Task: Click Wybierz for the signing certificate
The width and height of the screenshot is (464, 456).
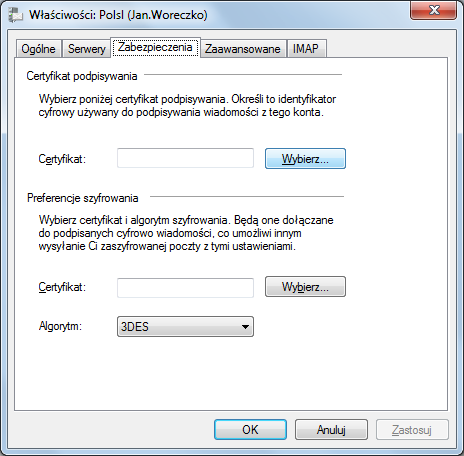Action: tap(305, 159)
